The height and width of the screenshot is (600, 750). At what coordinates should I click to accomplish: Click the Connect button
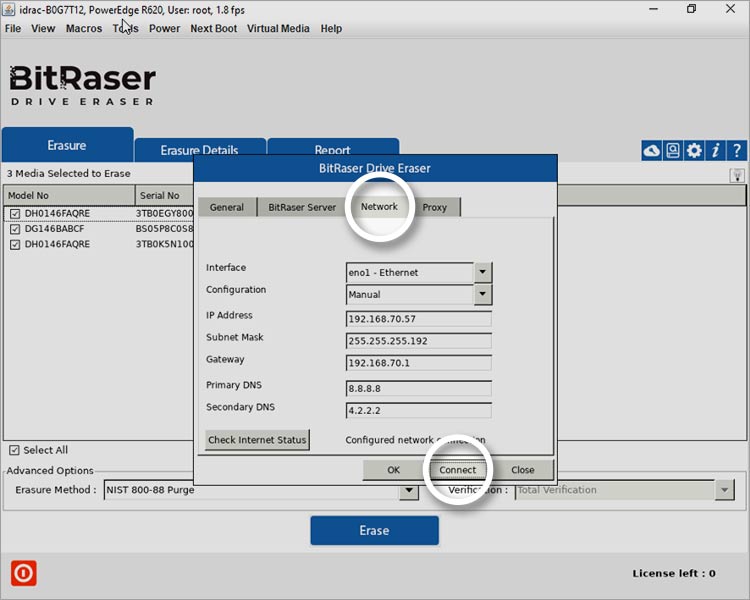pos(458,470)
